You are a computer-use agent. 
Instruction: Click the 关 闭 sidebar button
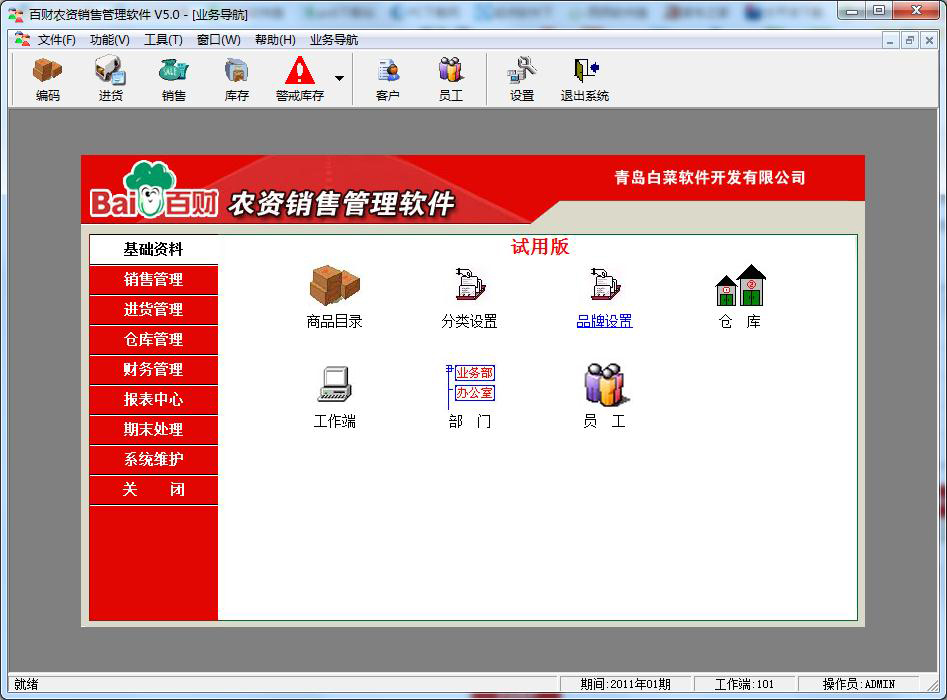coord(153,490)
